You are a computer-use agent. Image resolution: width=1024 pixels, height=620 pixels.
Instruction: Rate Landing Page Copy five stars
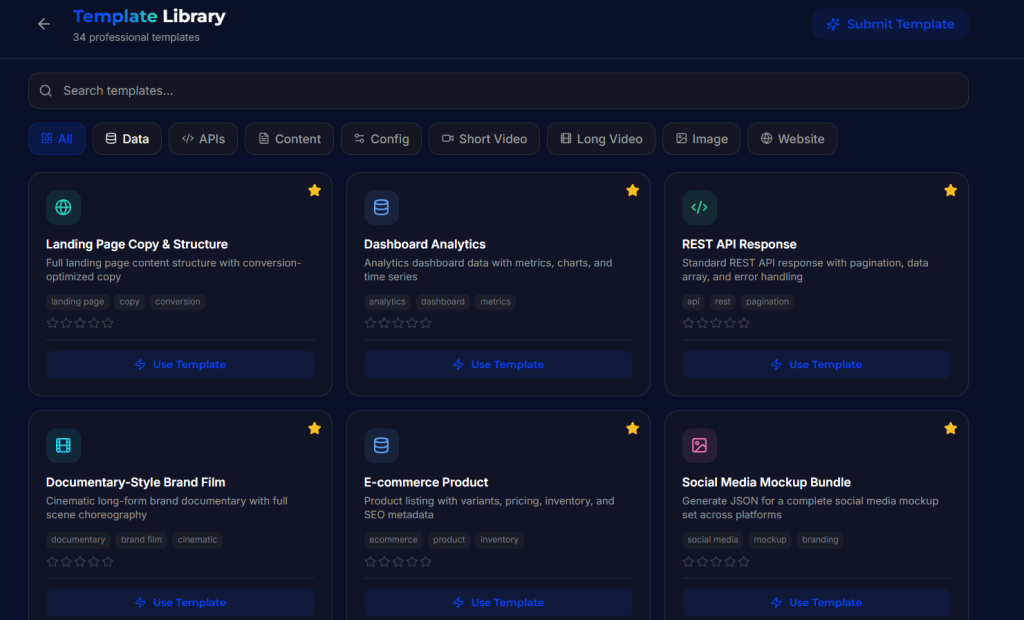(x=108, y=323)
